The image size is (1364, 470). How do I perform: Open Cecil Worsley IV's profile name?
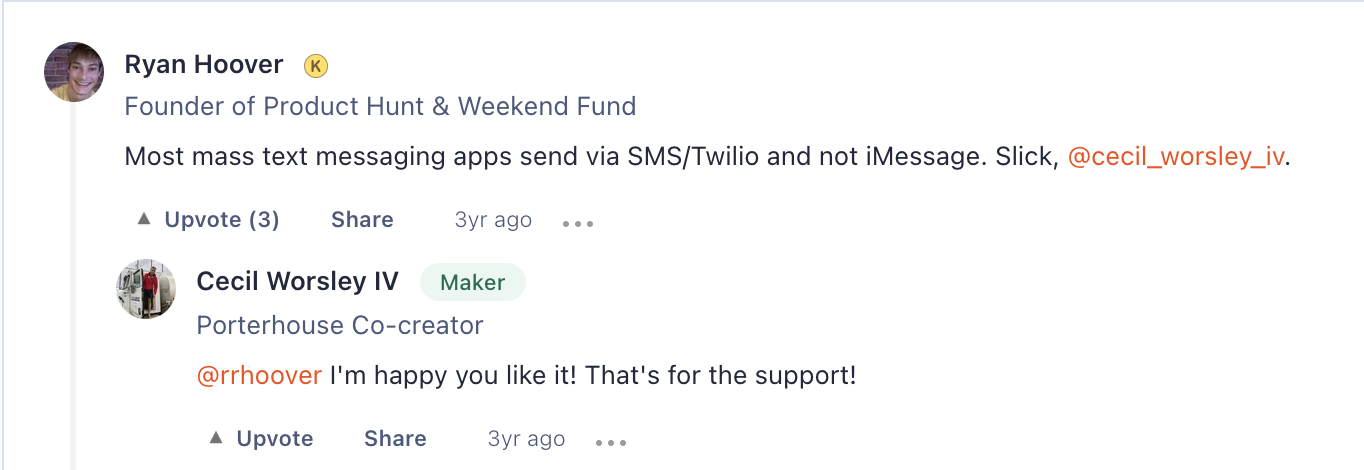(298, 282)
